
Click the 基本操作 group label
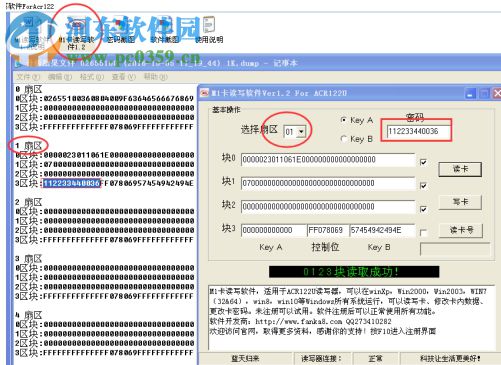coord(226,109)
